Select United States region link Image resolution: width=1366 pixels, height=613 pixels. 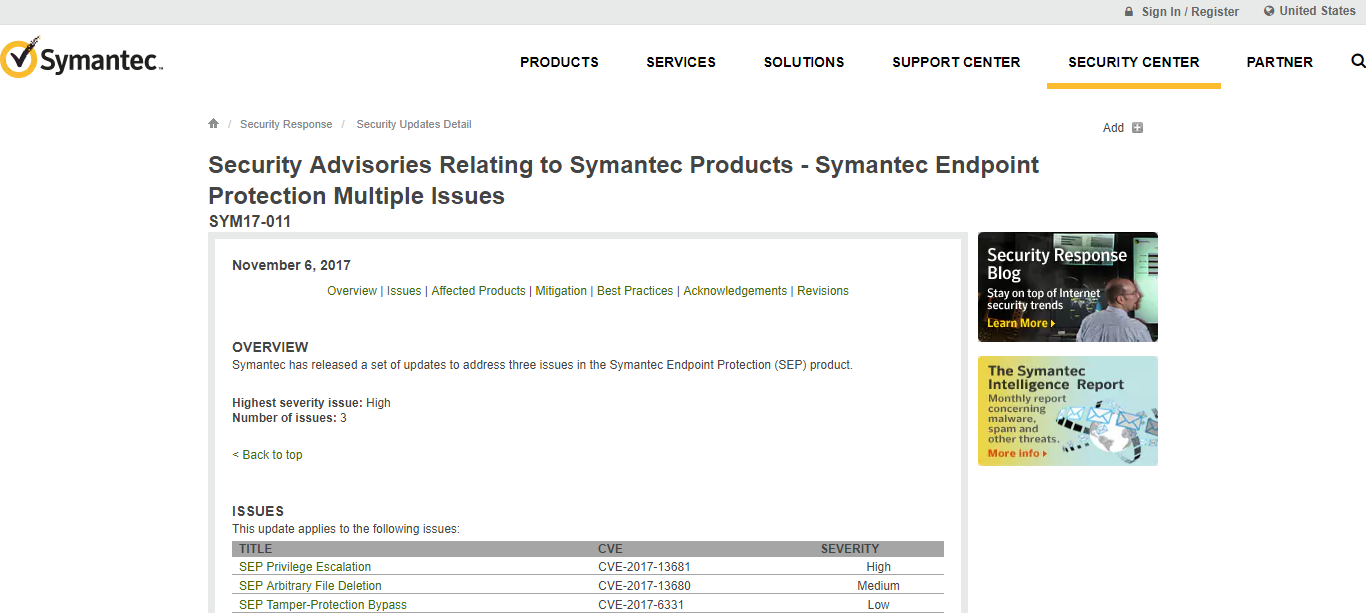pyautogui.click(x=1317, y=11)
